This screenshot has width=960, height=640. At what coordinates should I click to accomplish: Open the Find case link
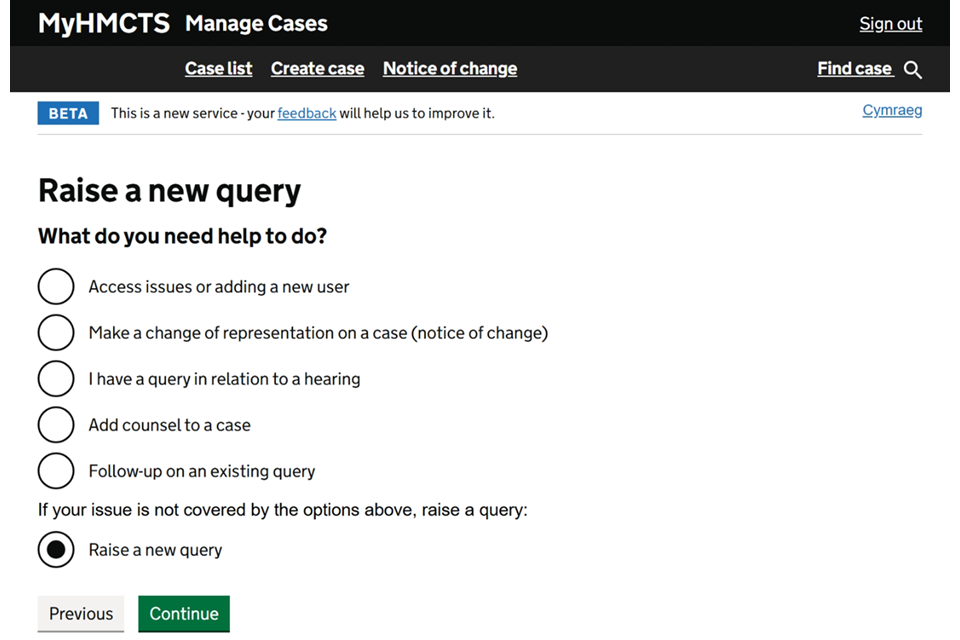click(x=854, y=69)
